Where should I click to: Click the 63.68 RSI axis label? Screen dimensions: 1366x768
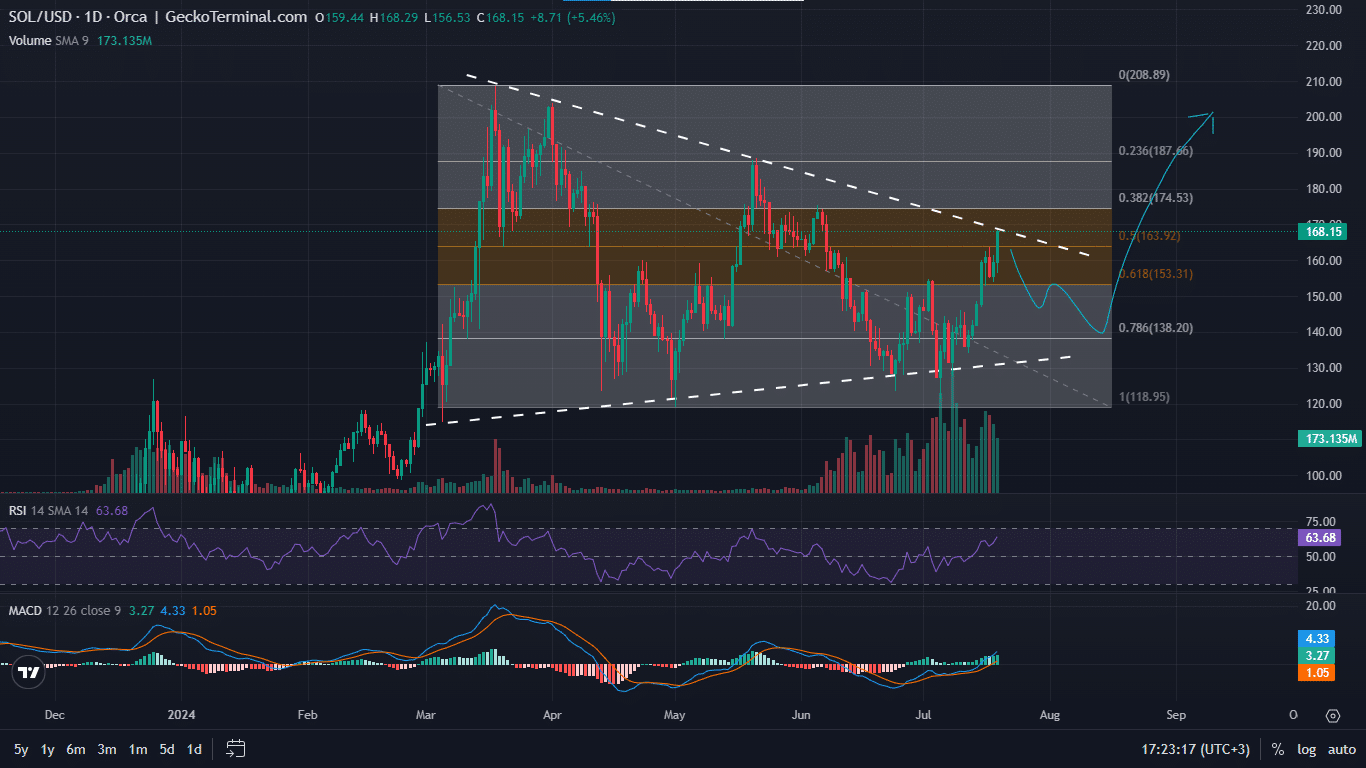click(x=1320, y=538)
